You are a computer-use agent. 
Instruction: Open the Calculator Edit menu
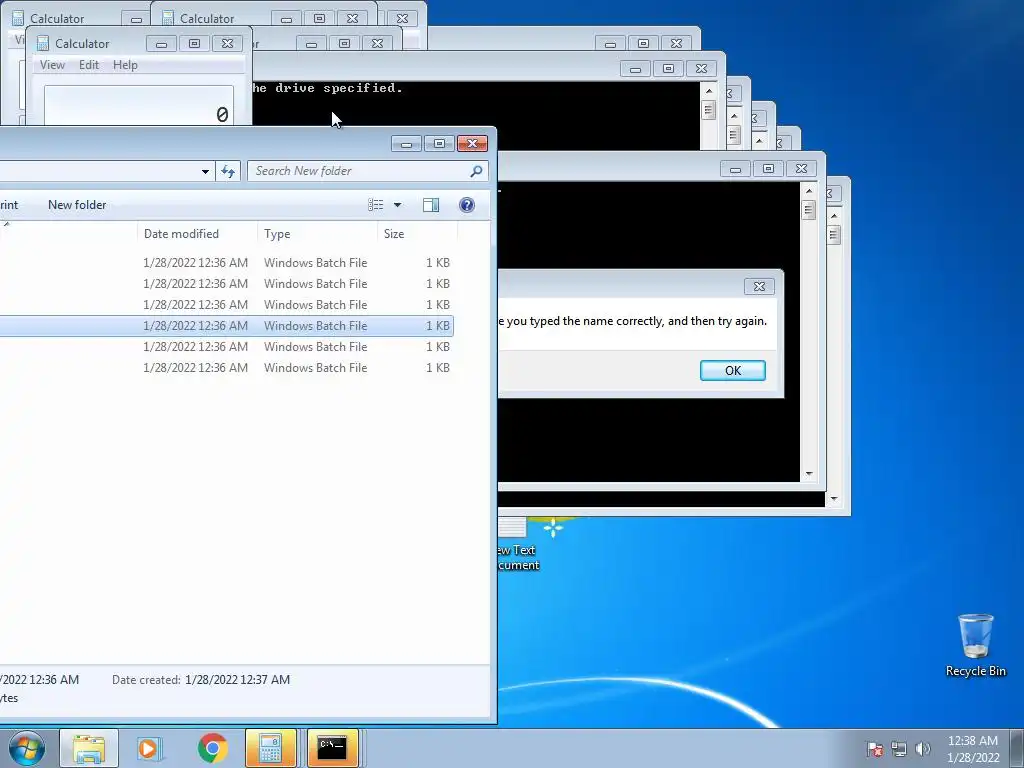pos(89,65)
